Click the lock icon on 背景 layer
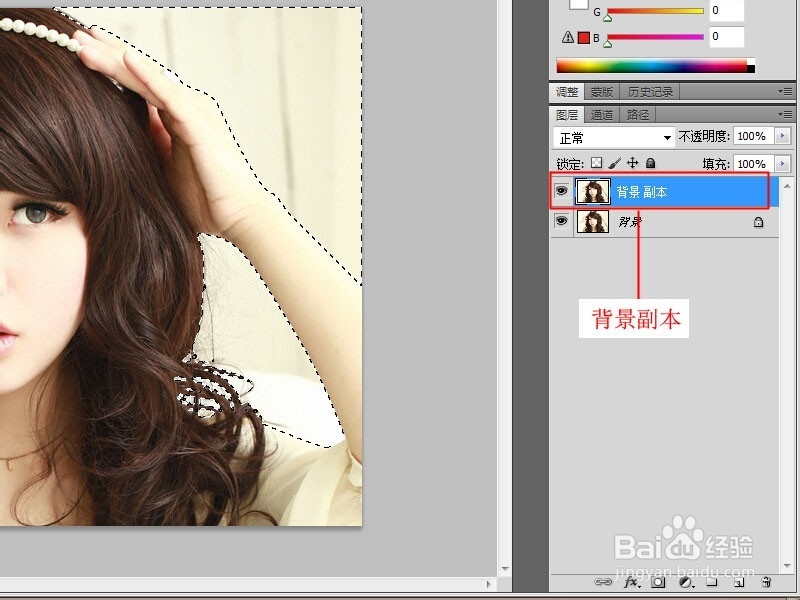Viewport: 800px width, 600px height. coord(758,222)
